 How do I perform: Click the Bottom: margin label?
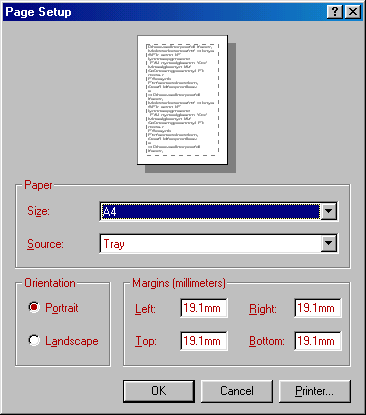pos(267,341)
